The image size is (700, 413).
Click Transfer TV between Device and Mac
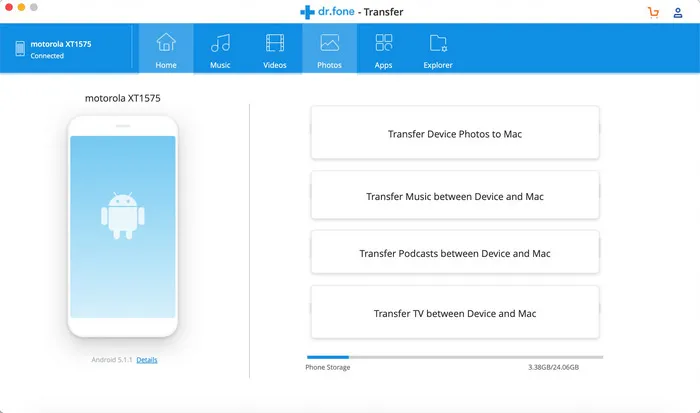click(x=455, y=312)
